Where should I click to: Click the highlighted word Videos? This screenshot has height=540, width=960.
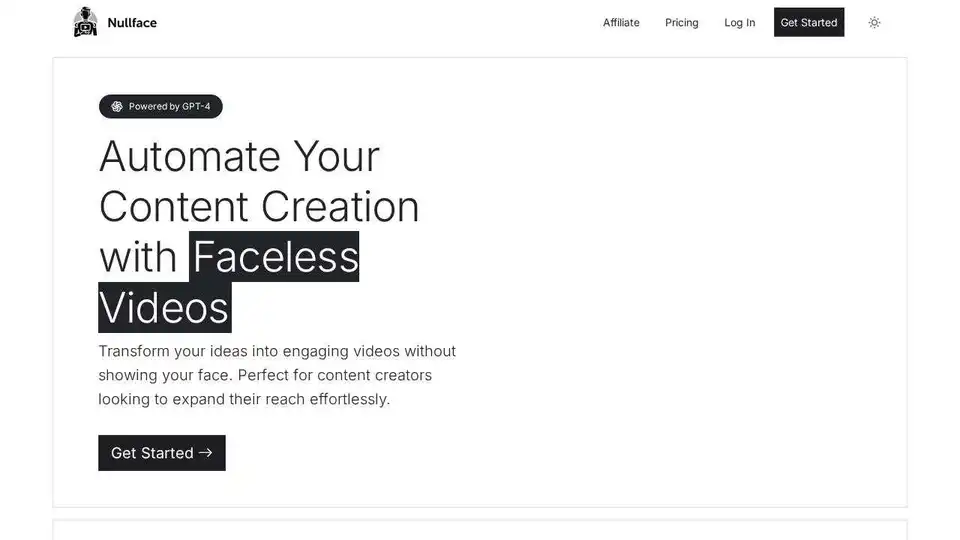tap(165, 307)
